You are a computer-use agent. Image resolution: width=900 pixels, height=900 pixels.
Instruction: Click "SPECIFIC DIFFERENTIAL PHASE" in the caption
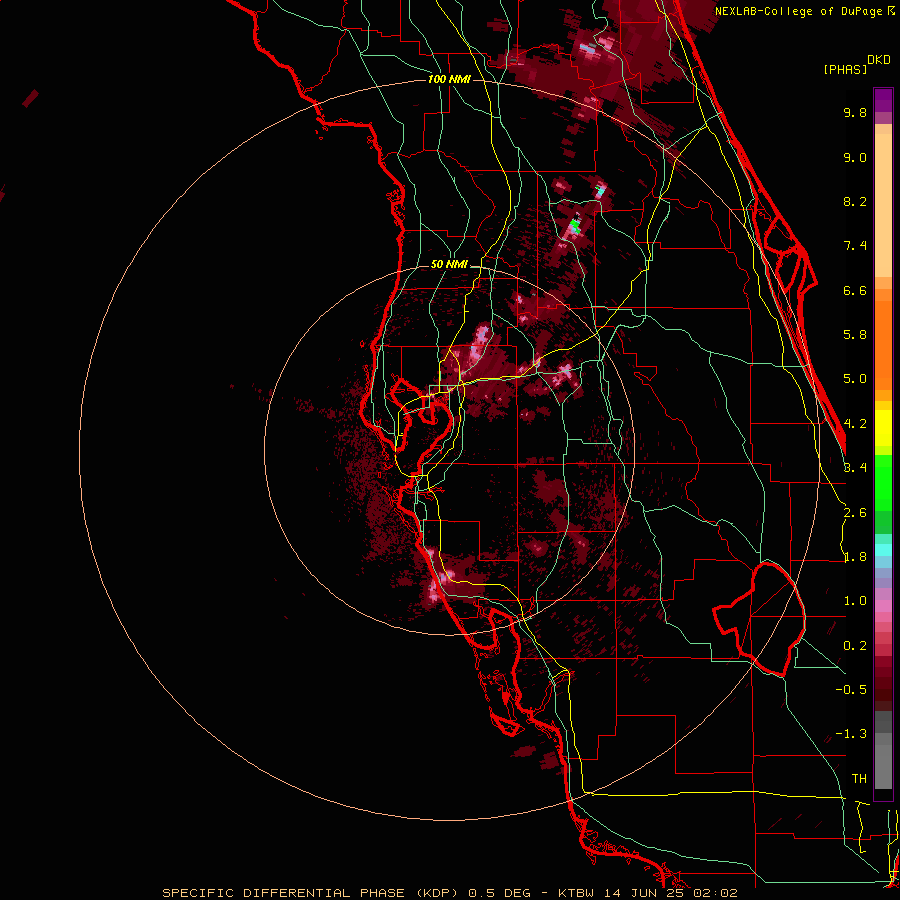pyautogui.click(x=284, y=893)
